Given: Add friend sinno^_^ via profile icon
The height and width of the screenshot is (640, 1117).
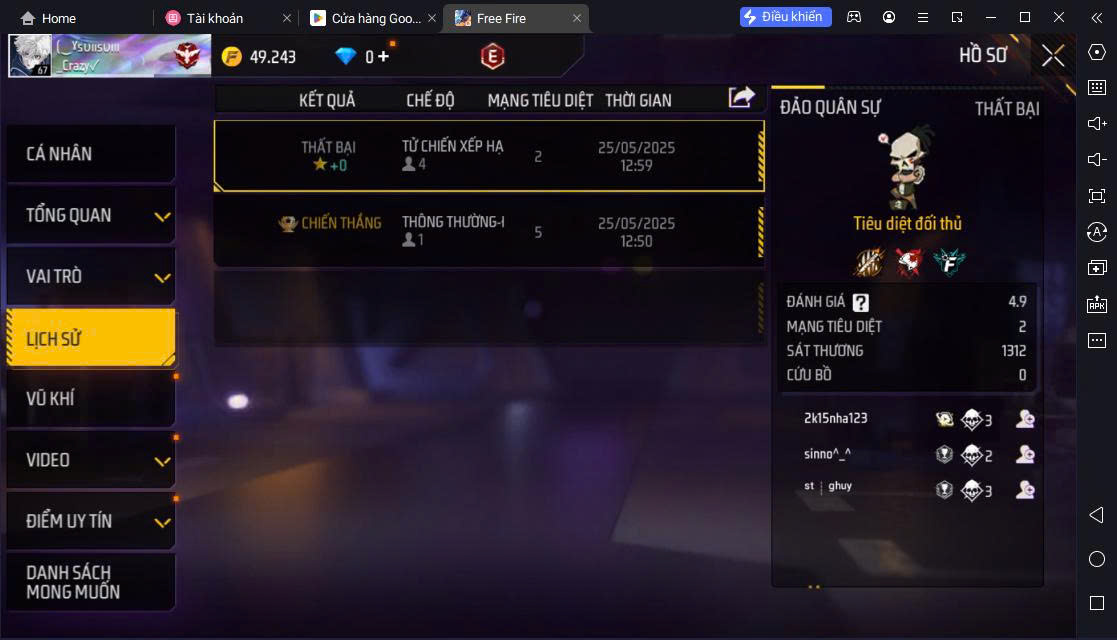Looking at the screenshot, I should [x=1025, y=454].
